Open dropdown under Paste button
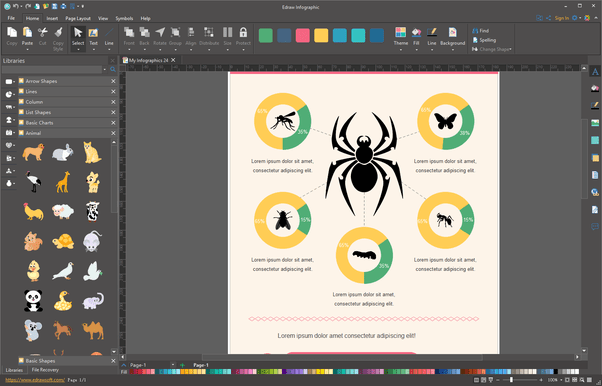602x386 pixels. pos(27,50)
